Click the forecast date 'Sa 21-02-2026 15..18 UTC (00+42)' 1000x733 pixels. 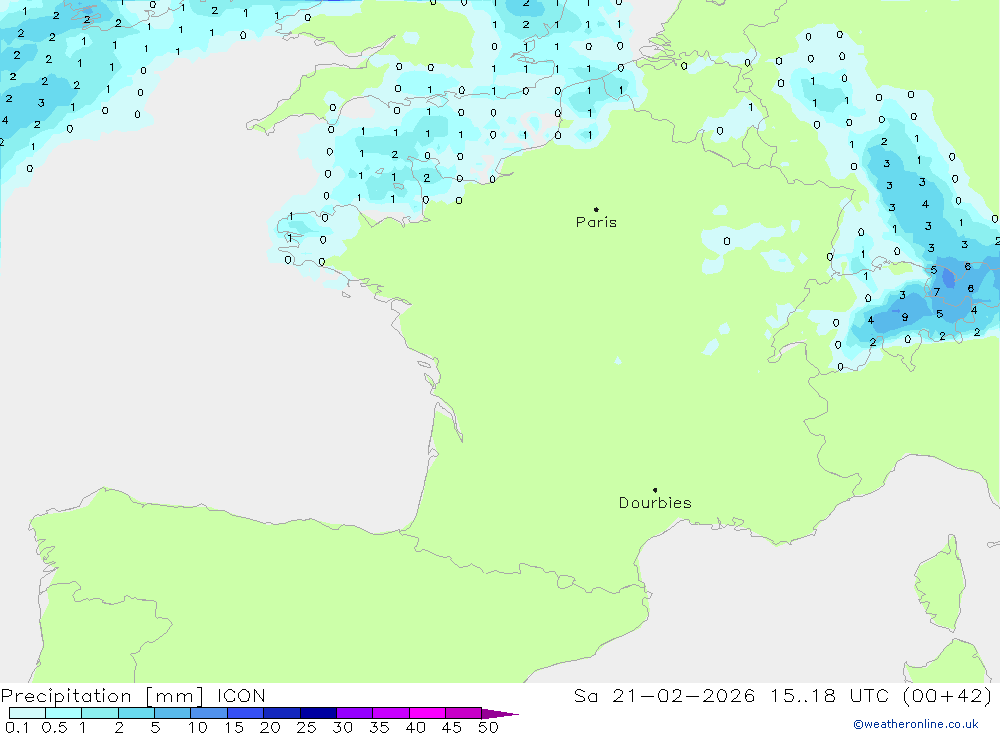point(783,695)
